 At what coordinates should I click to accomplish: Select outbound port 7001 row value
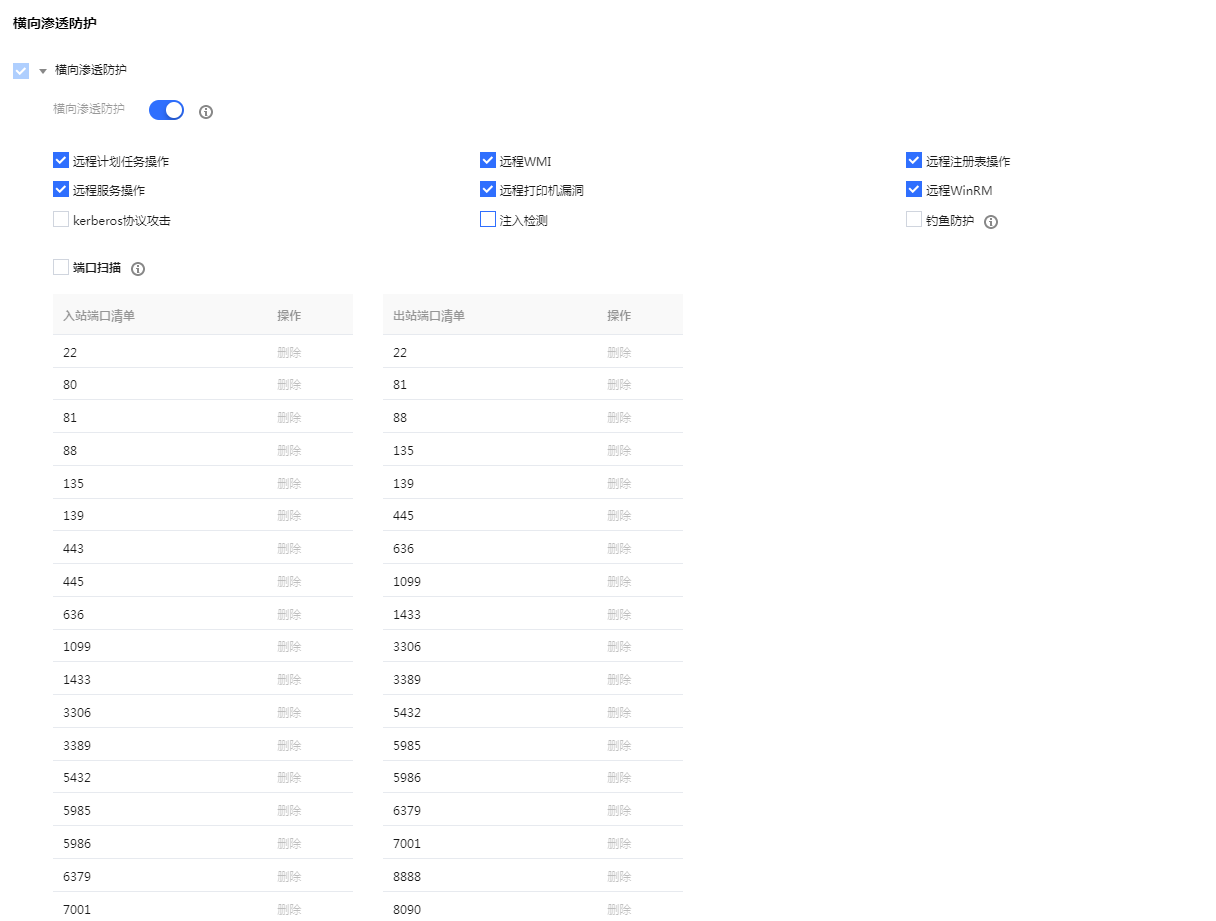click(407, 844)
